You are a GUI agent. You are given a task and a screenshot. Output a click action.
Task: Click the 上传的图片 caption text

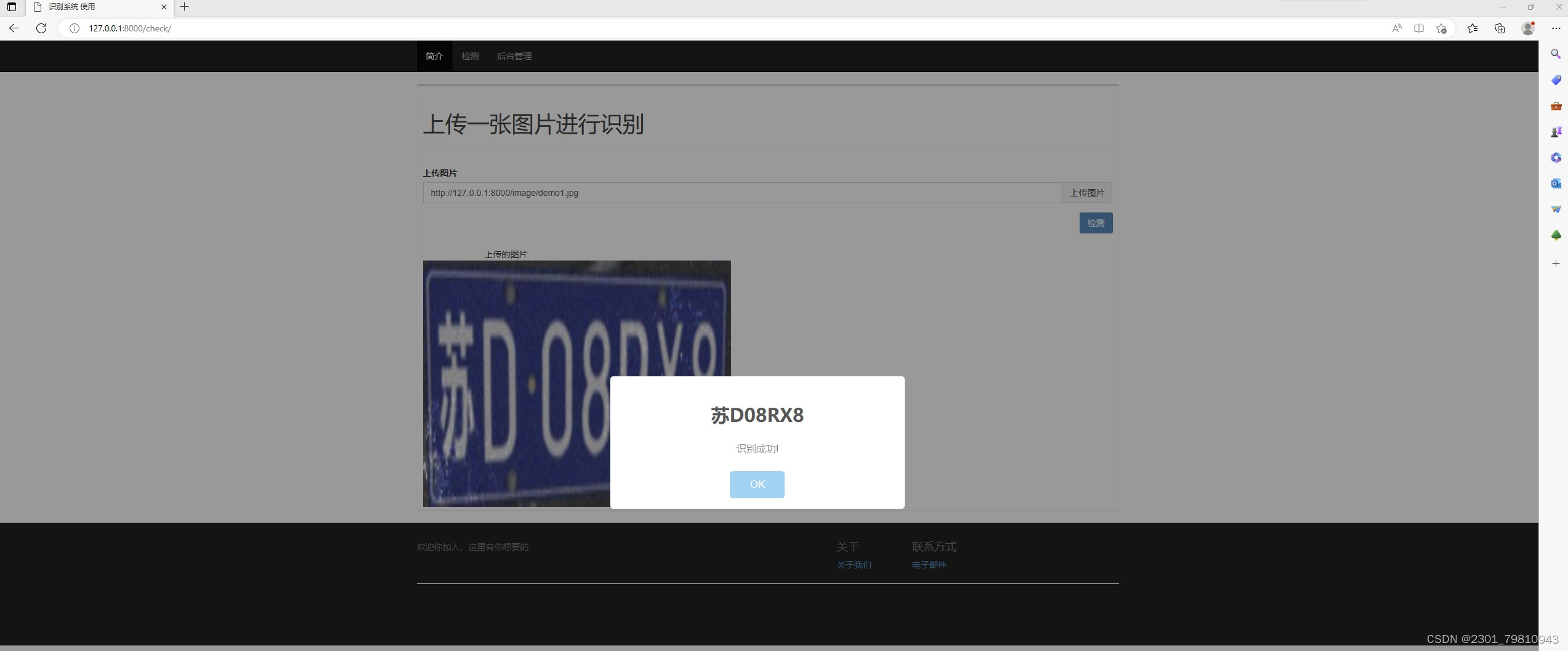[506, 254]
